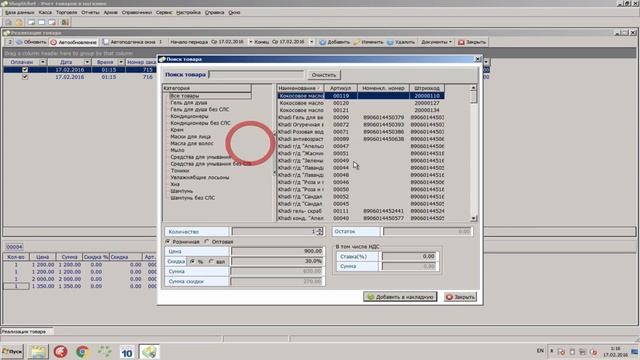Toggle Оплачен checkbox for order 716
Viewport: 640px width, 360px height.
[x=25, y=77]
